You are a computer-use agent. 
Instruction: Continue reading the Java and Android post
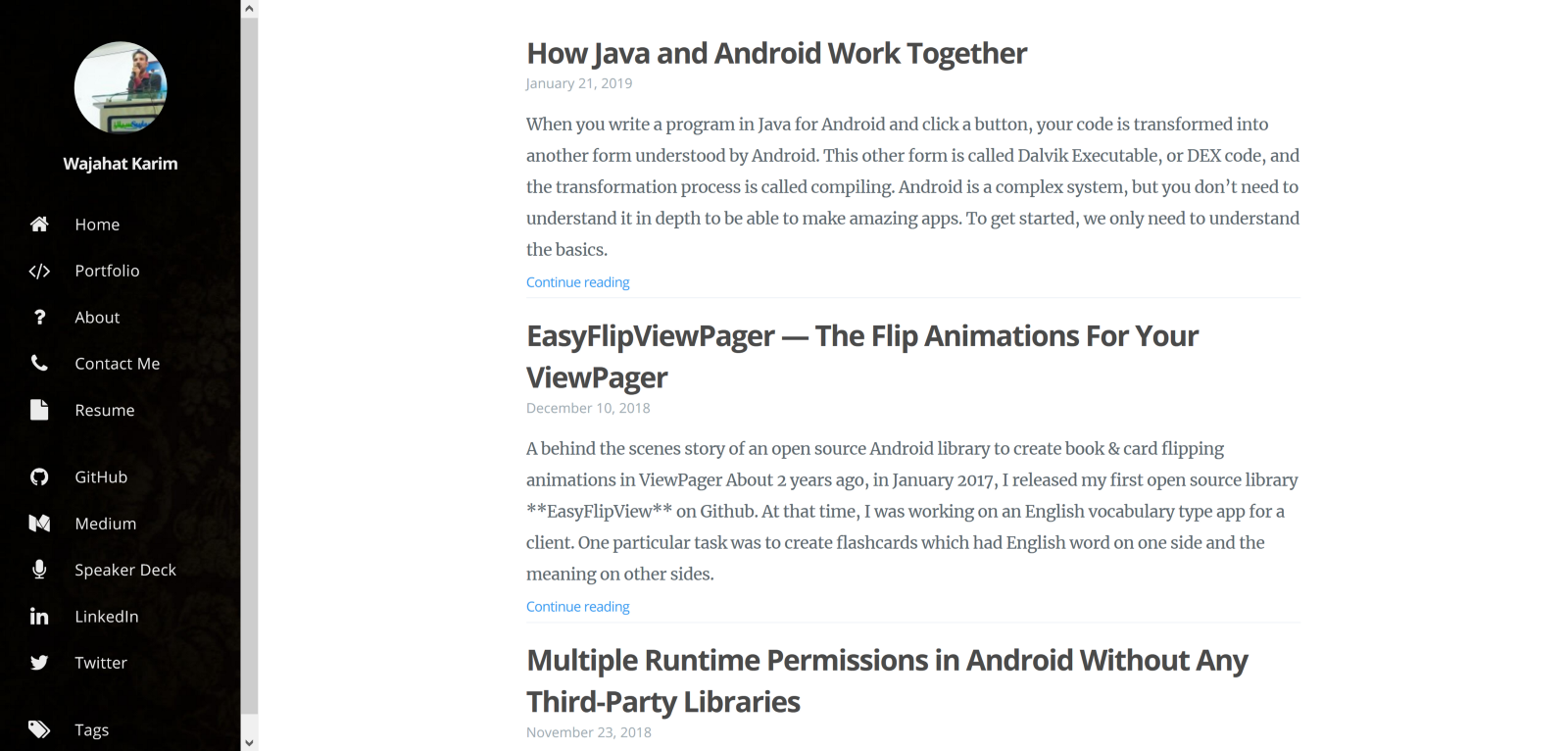click(577, 282)
